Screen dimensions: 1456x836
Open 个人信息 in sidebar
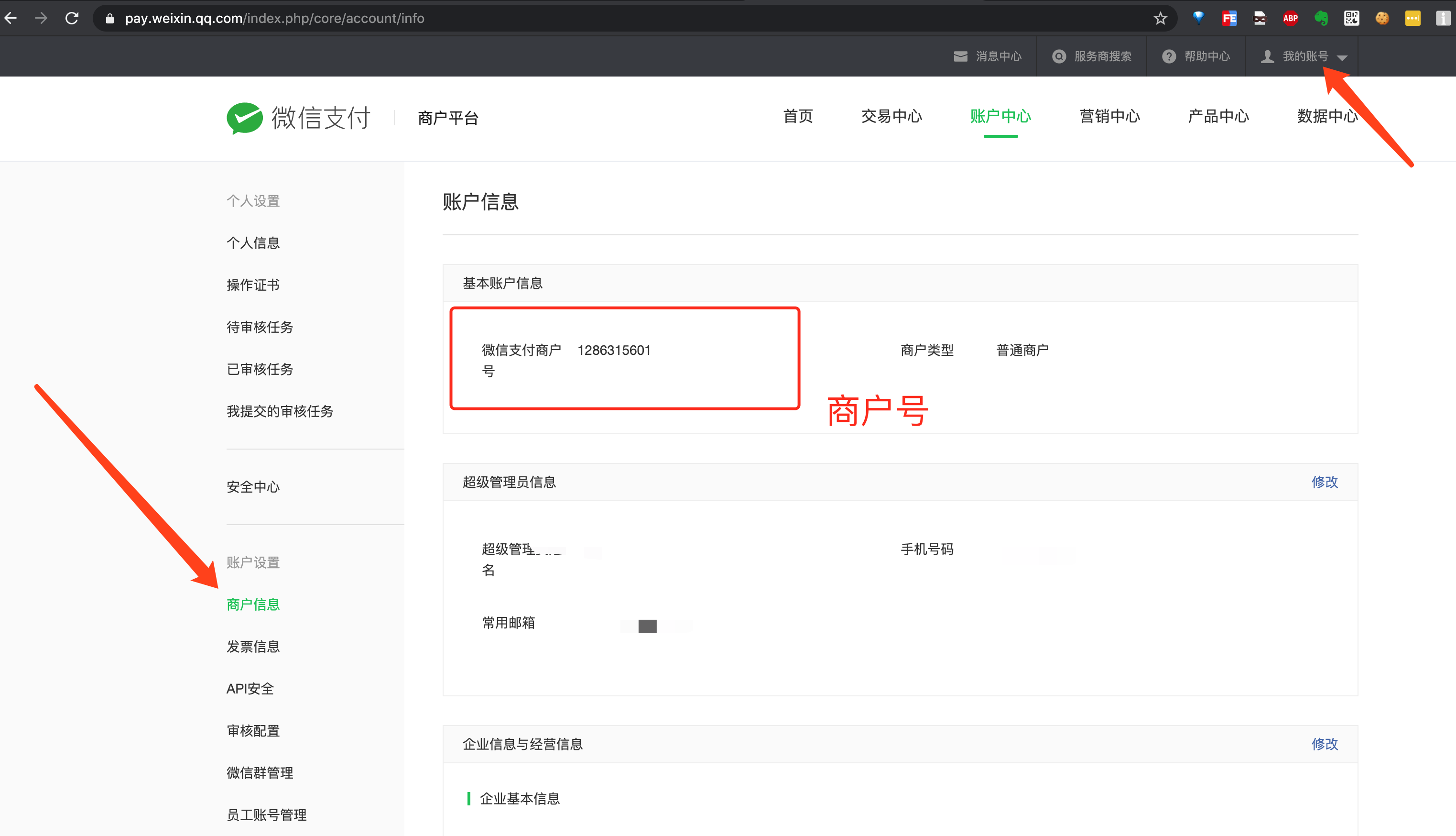pos(253,243)
